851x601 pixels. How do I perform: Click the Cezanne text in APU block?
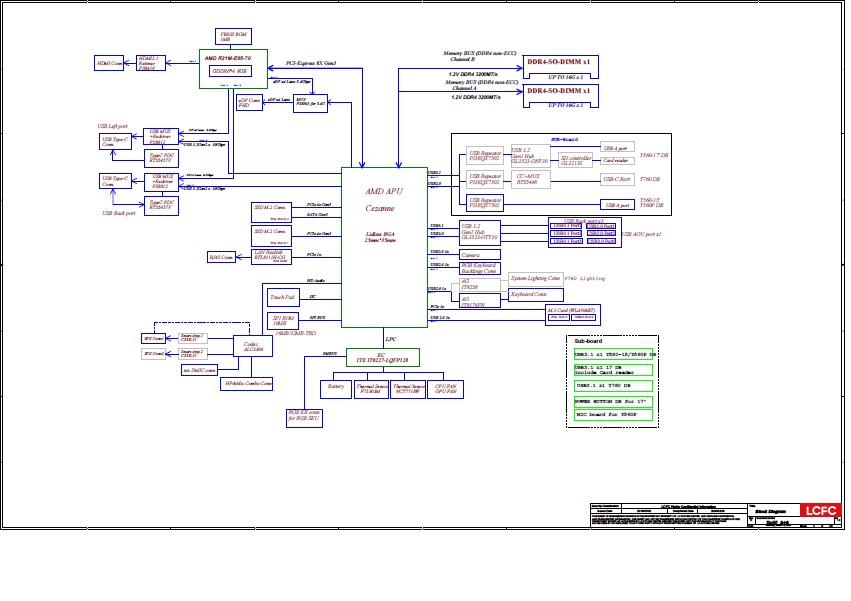(380, 208)
